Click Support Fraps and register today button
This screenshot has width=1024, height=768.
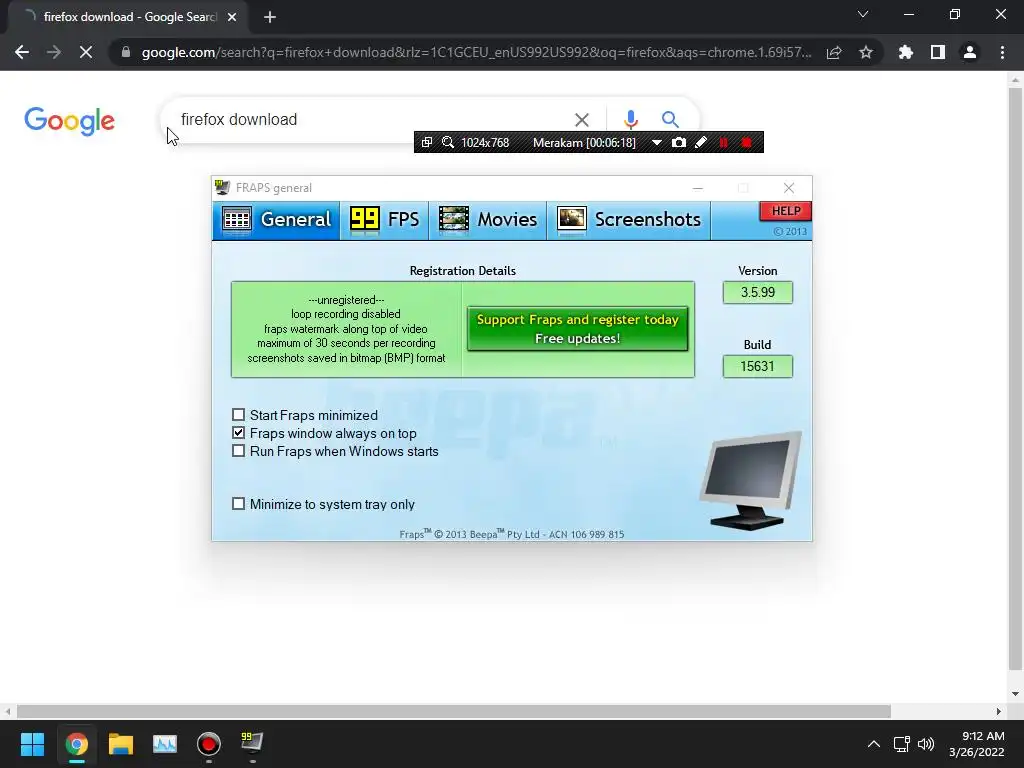click(x=577, y=328)
